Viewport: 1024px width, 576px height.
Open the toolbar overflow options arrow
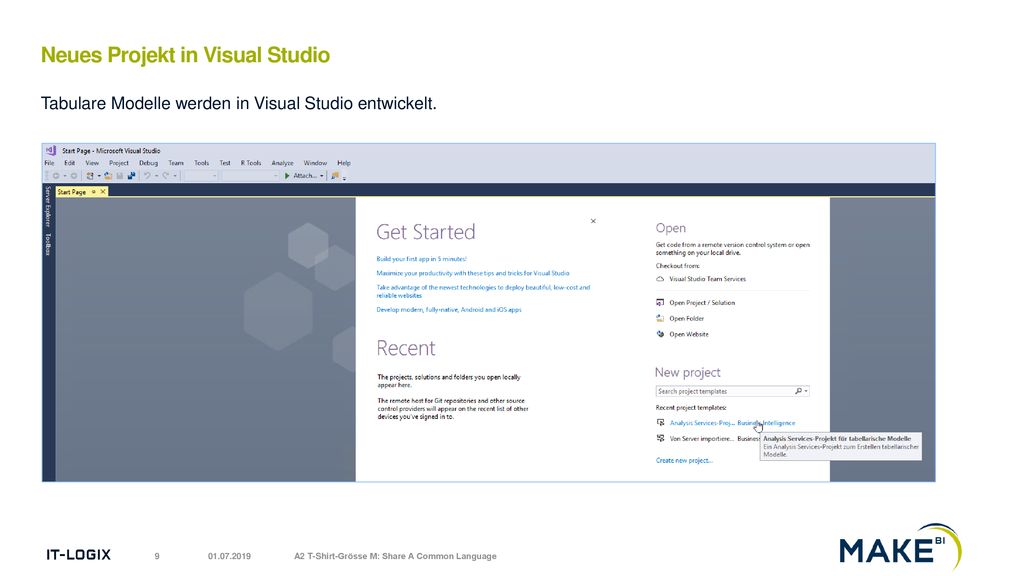344,178
